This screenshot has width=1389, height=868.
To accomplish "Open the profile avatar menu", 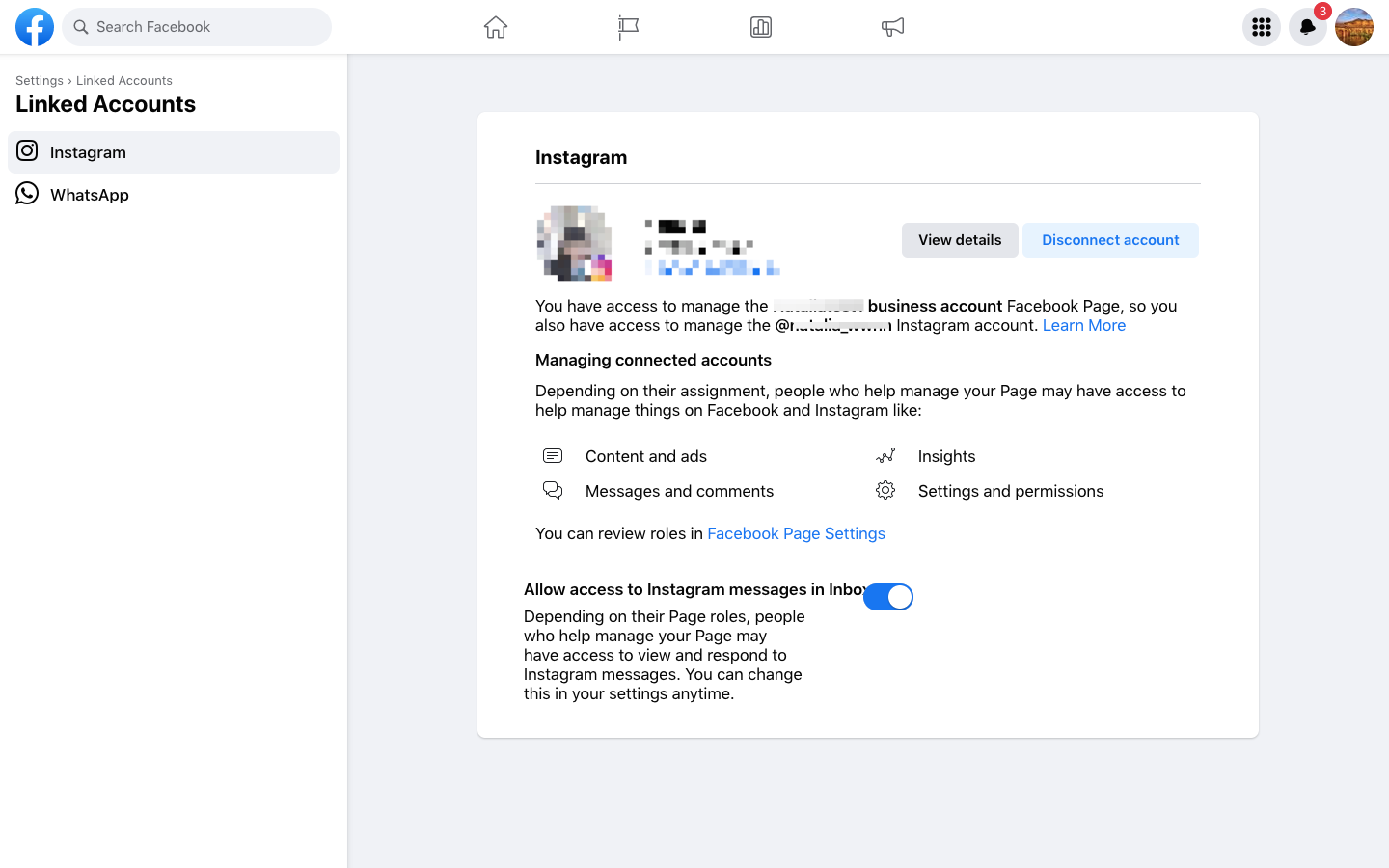I will coord(1354,27).
